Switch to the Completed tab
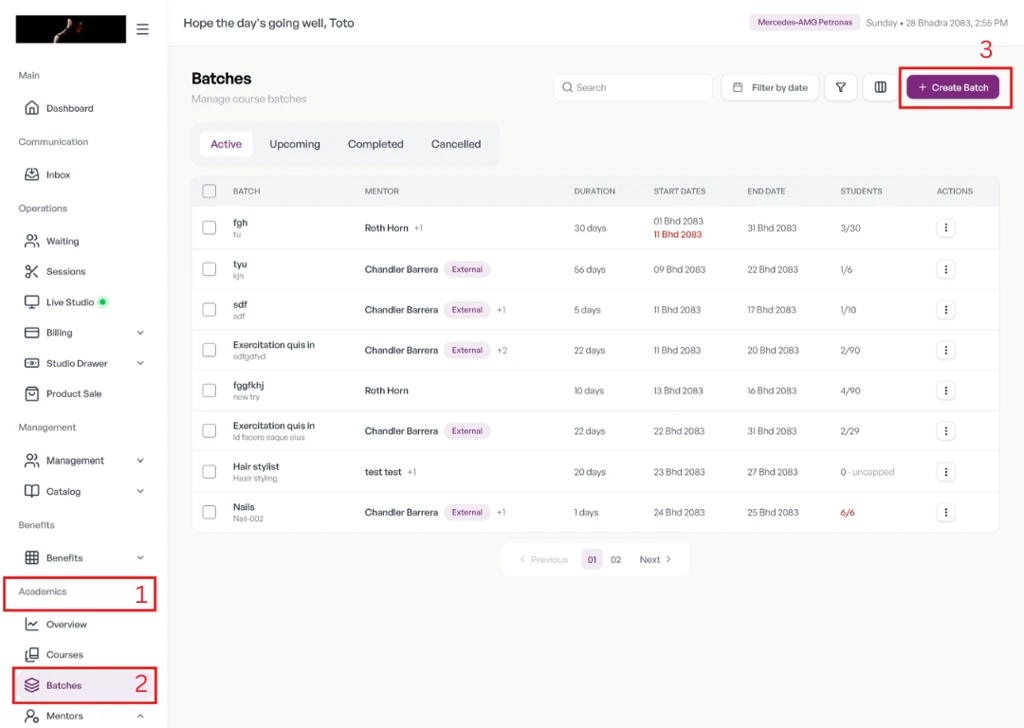The width and height of the screenshot is (1024, 728). click(376, 144)
